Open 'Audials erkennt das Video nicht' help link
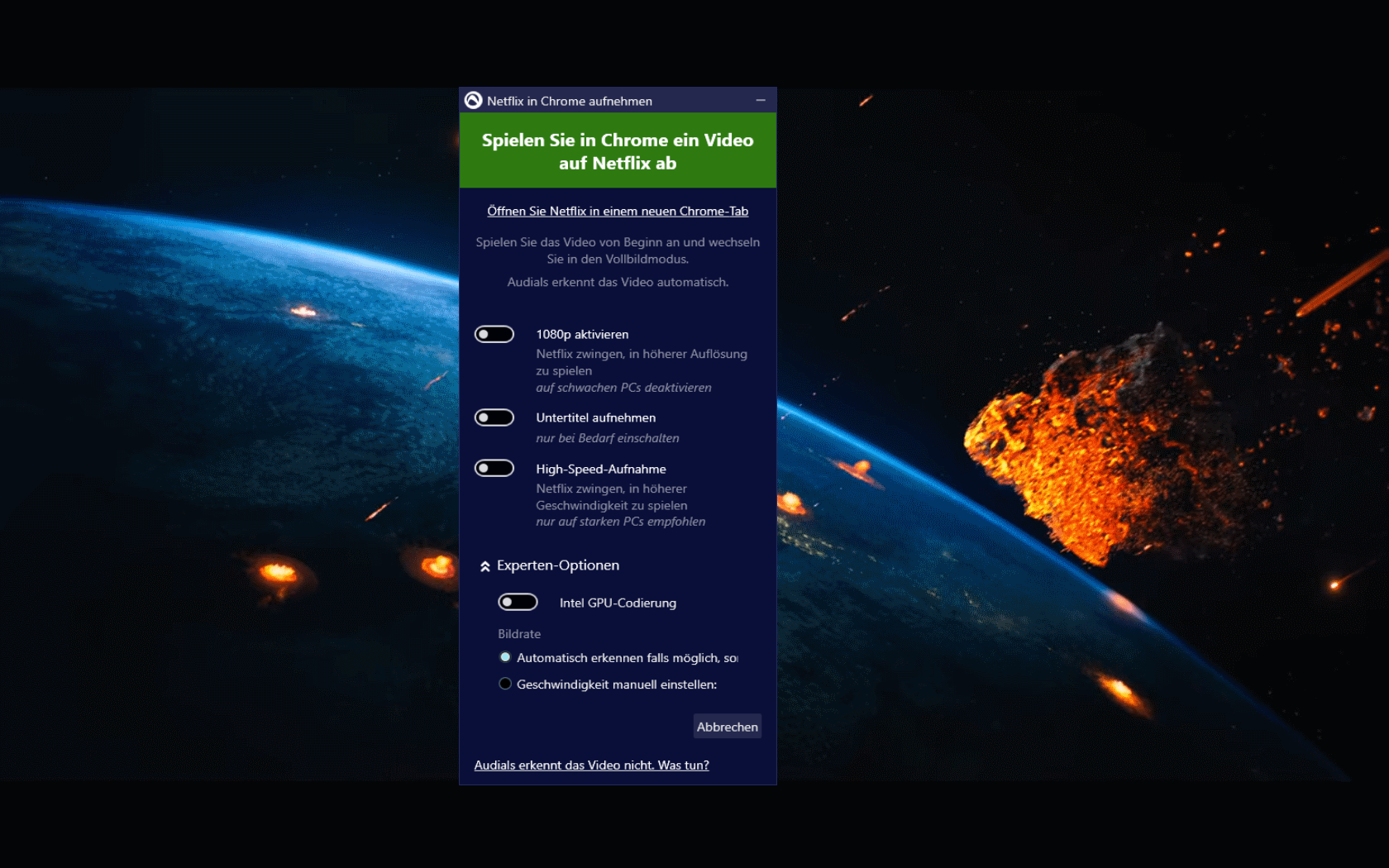 click(x=592, y=765)
